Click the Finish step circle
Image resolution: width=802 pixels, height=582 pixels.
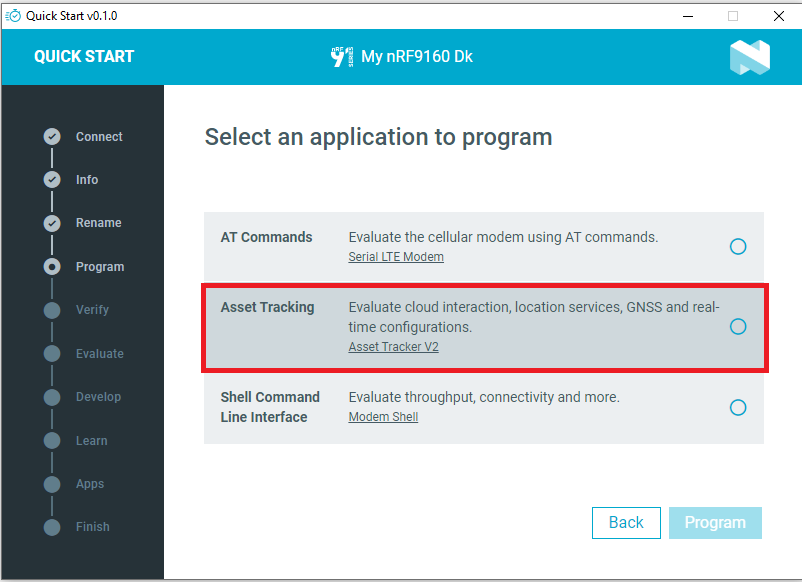[x=52, y=527]
